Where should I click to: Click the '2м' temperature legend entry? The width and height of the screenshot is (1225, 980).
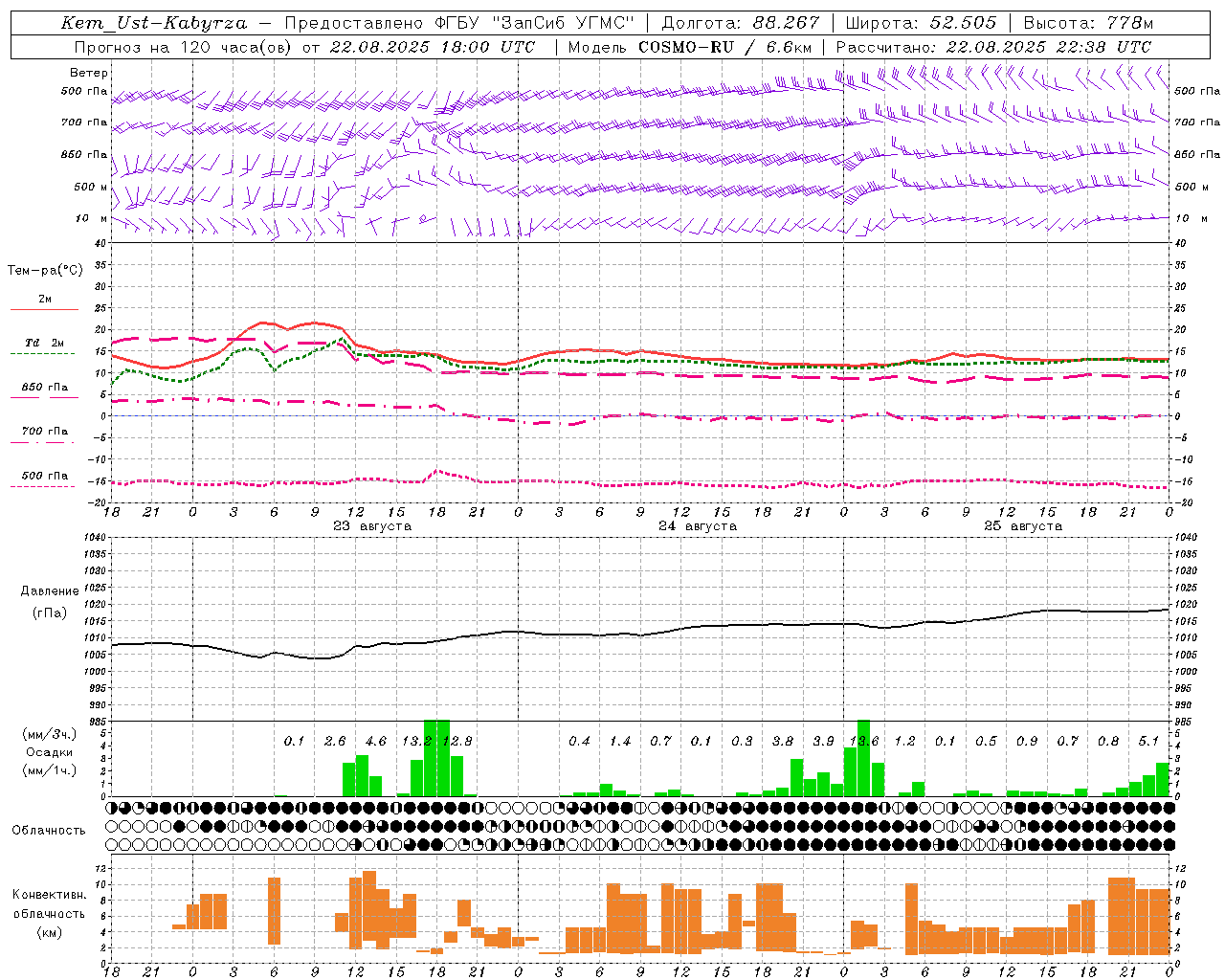45,300
